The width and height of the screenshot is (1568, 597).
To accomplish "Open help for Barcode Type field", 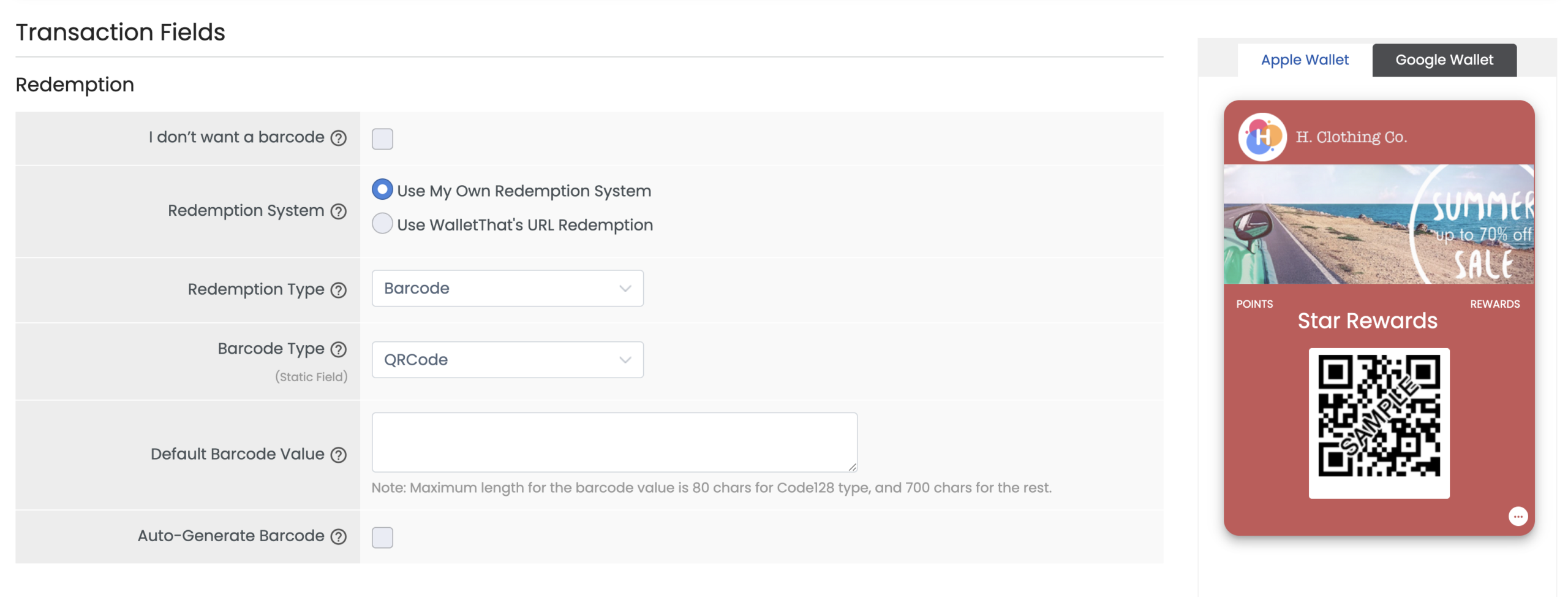I will (x=337, y=349).
